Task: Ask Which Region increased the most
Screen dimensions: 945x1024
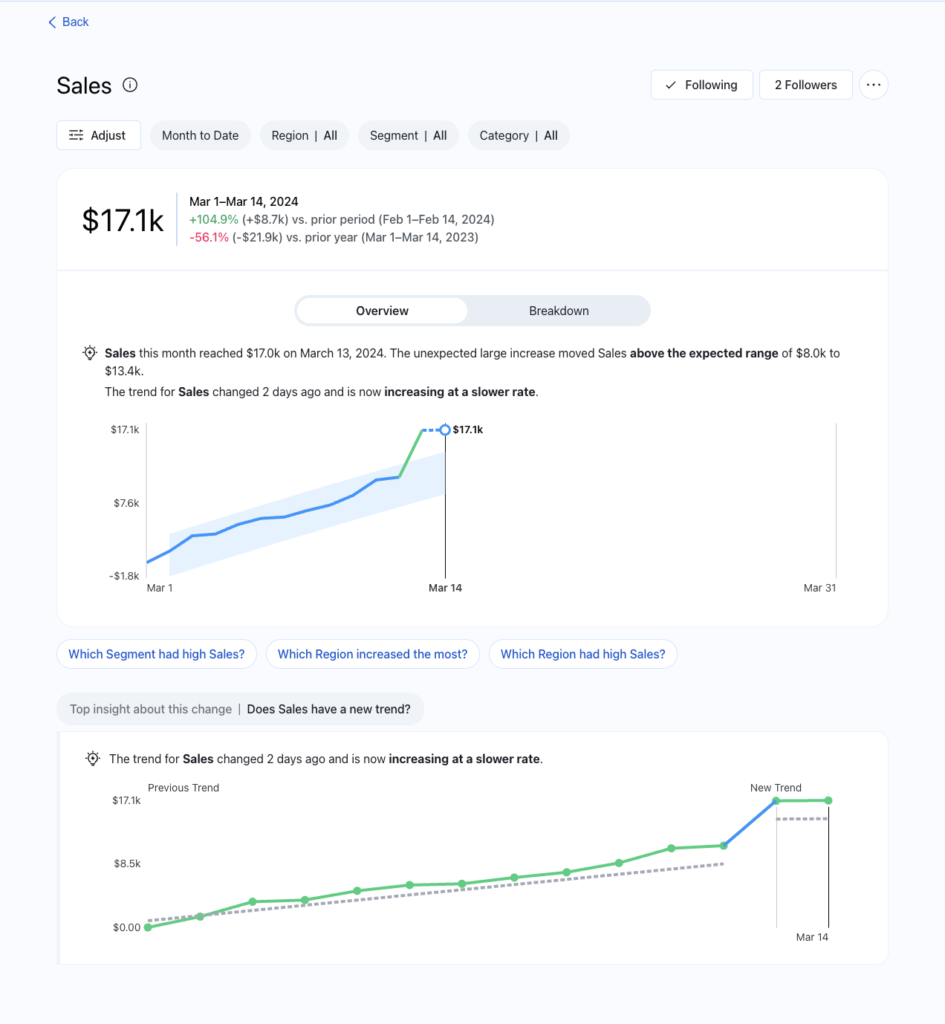Action: pyautogui.click(x=372, y=654)
